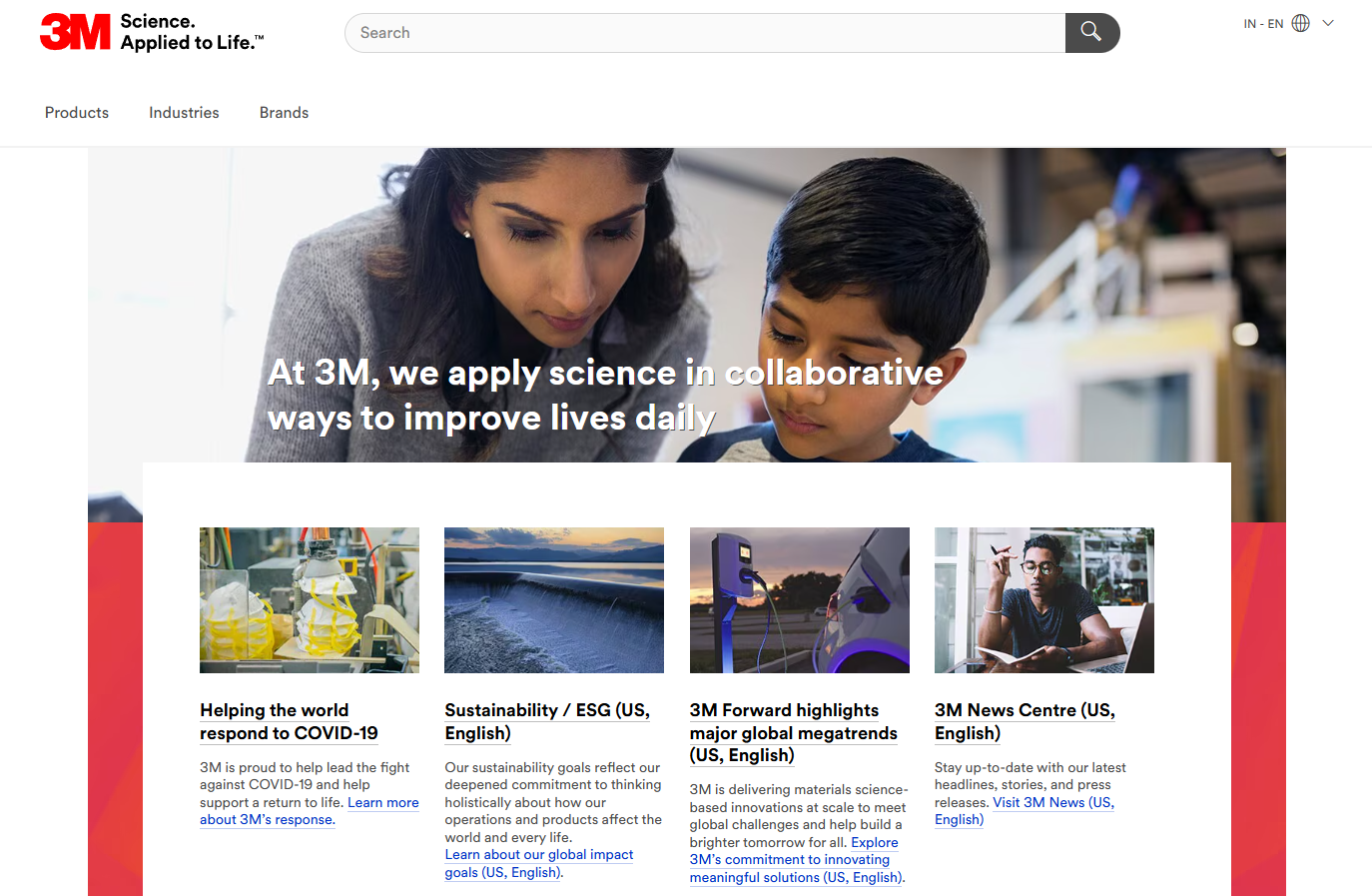Click the globe language icon
Viewport: 1372px width, 896px height.
tap(1300, 23)
